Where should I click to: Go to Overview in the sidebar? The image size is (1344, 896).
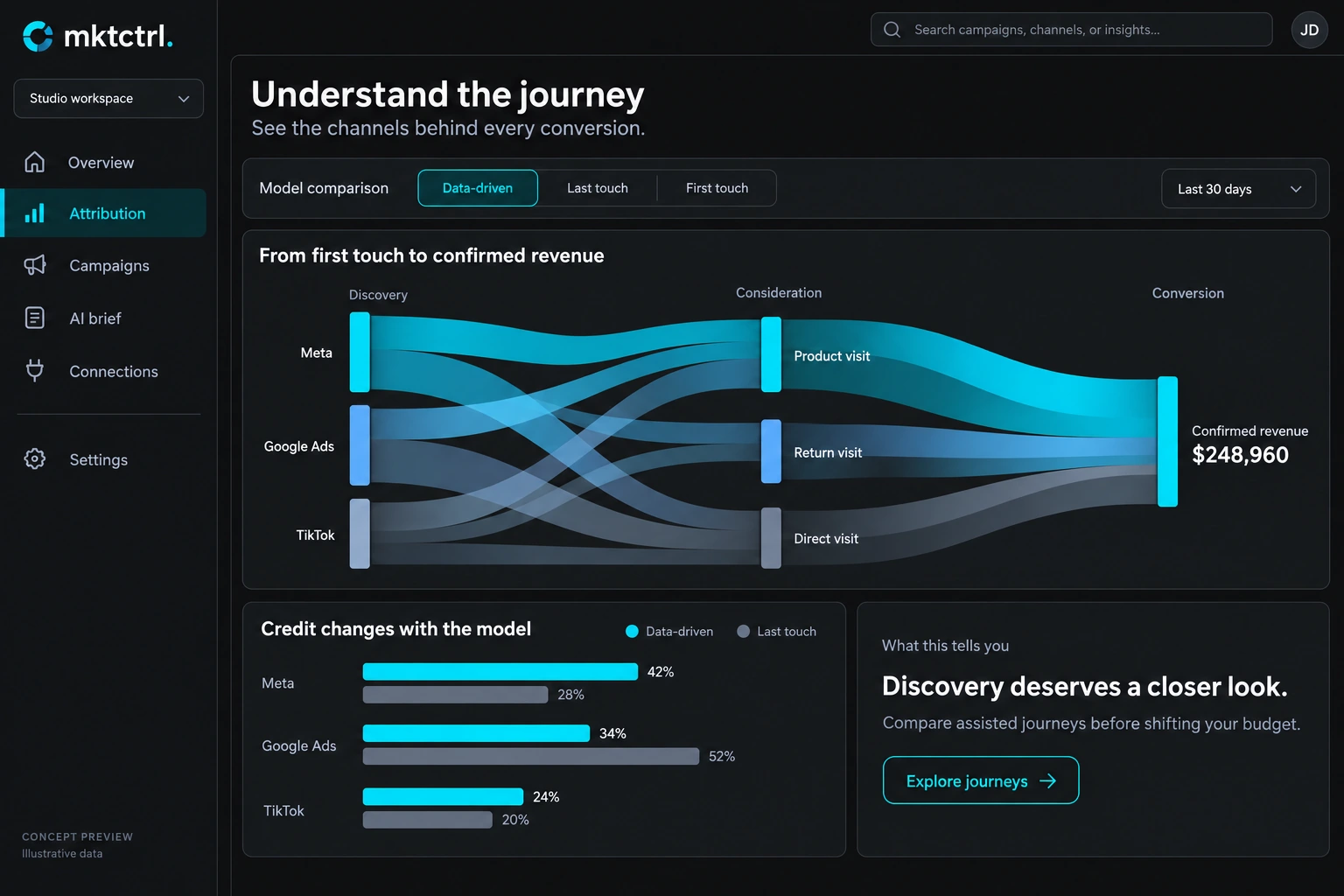click(x=101, y=163)
